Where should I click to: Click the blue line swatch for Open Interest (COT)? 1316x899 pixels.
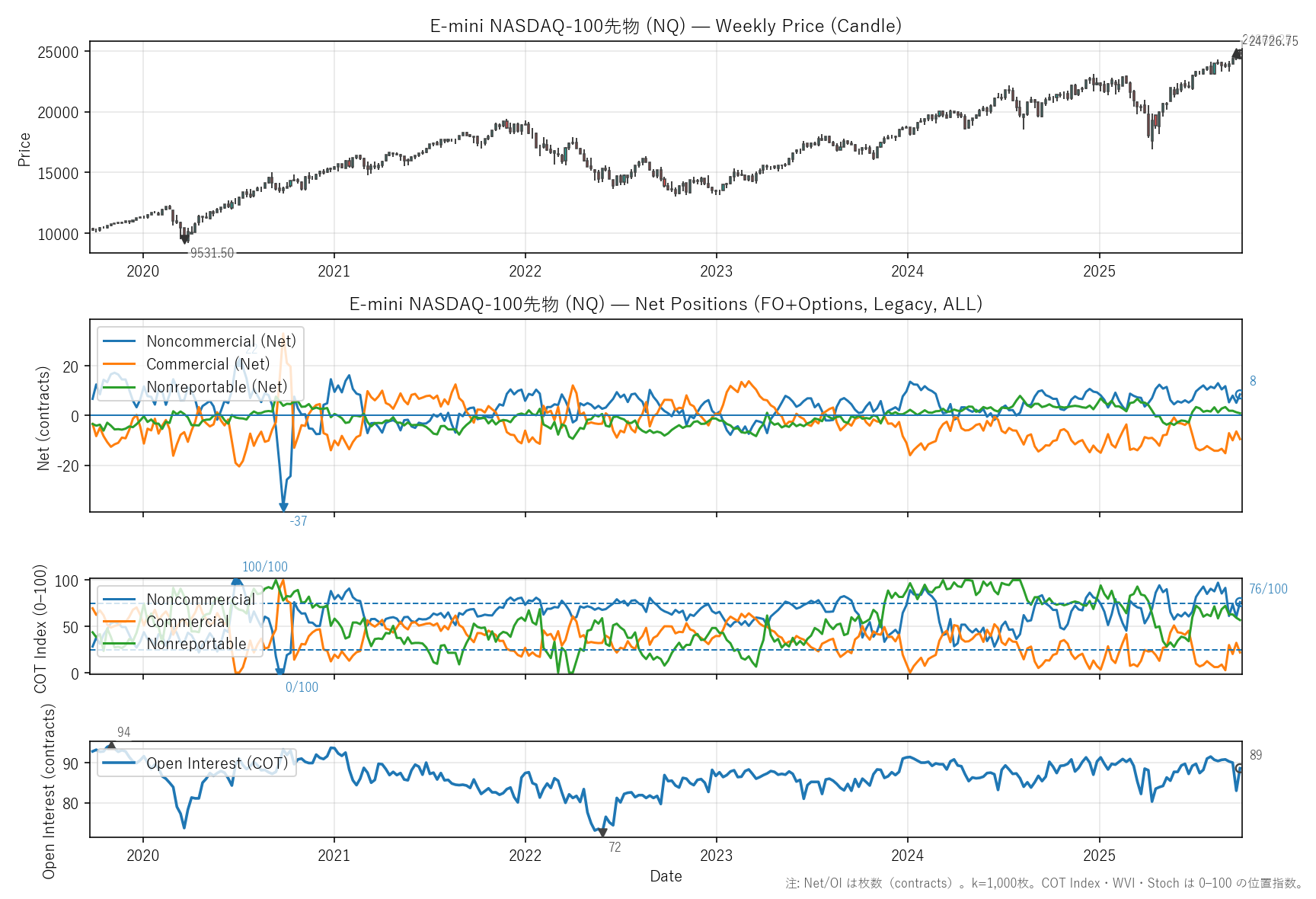119,763
